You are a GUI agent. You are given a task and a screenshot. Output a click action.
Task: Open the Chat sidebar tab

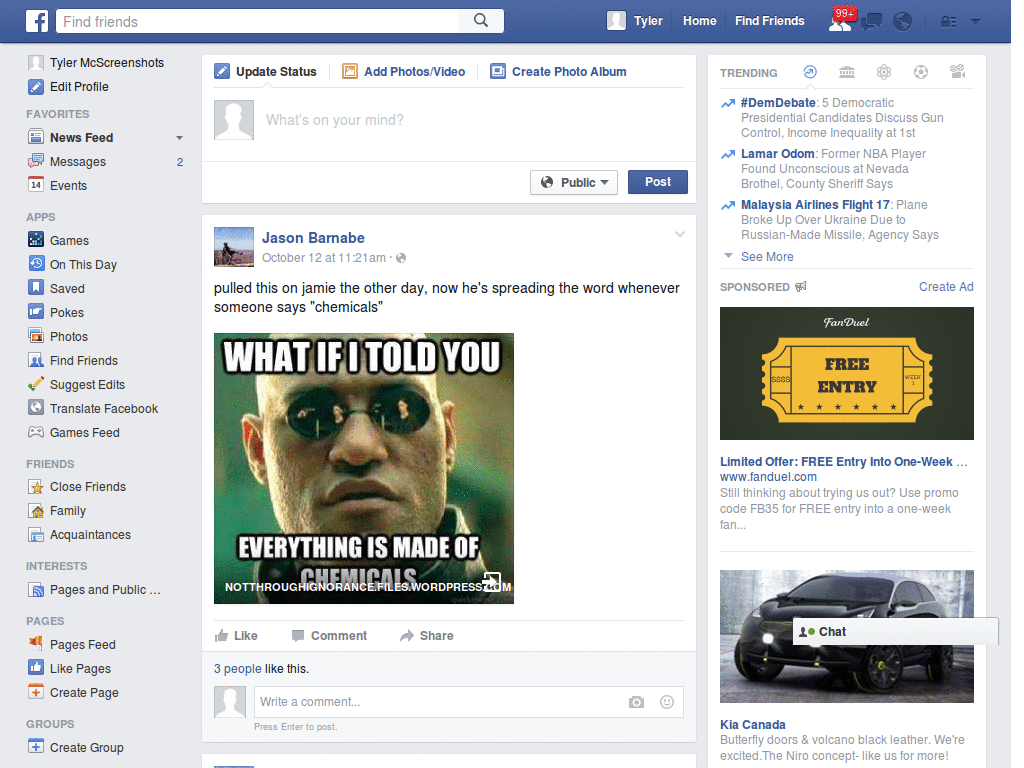click(895, 632)
